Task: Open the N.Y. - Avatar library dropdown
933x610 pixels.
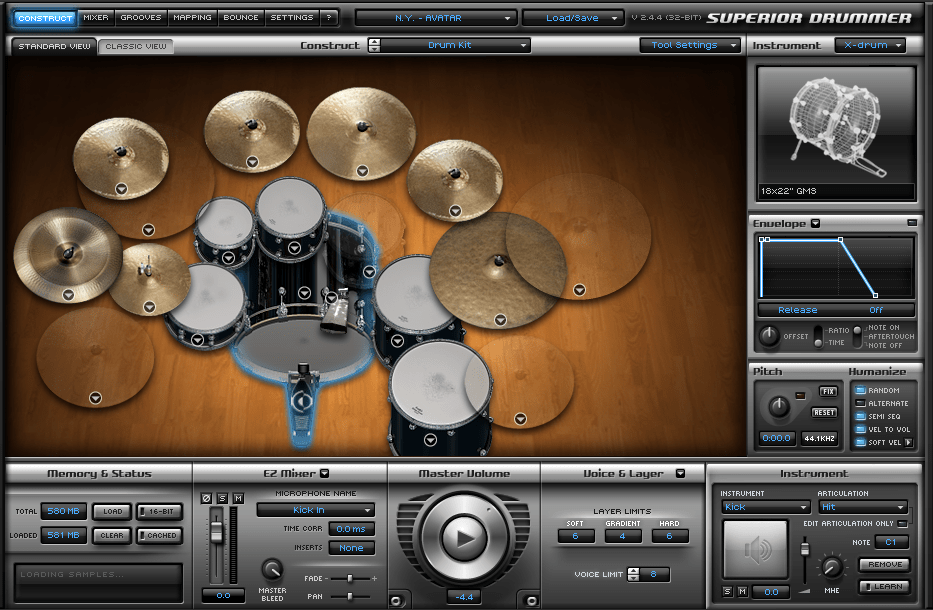Action: coord(436,18)
